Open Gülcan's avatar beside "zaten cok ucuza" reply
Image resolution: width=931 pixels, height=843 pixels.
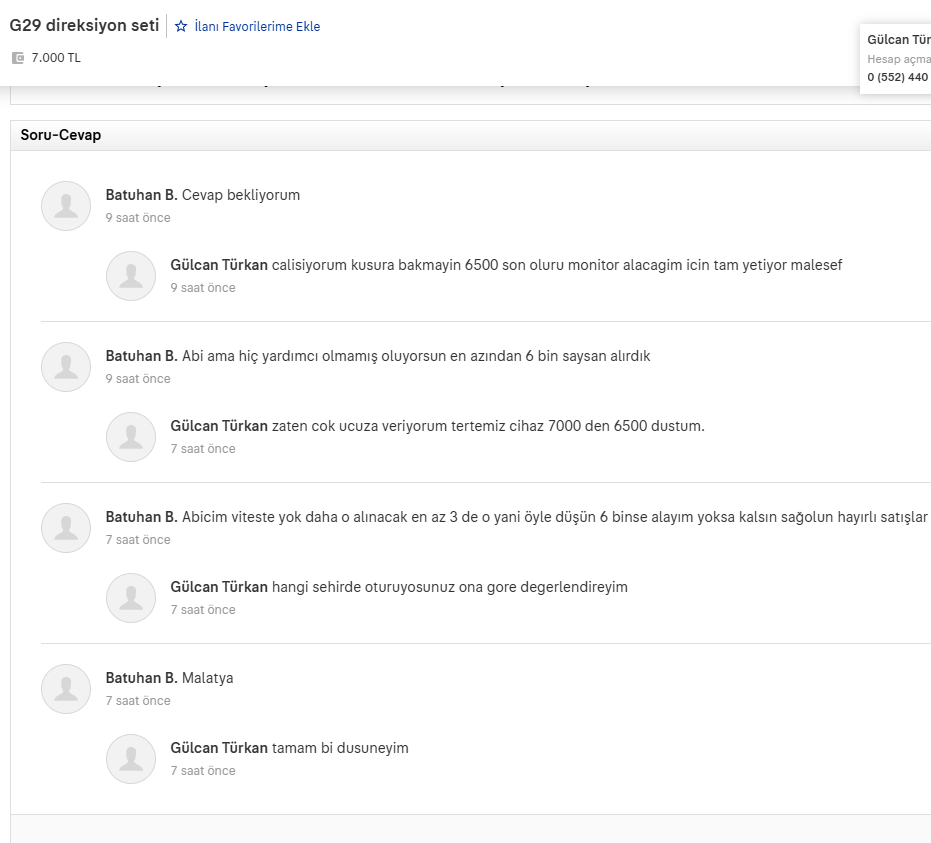click(131, 437)
